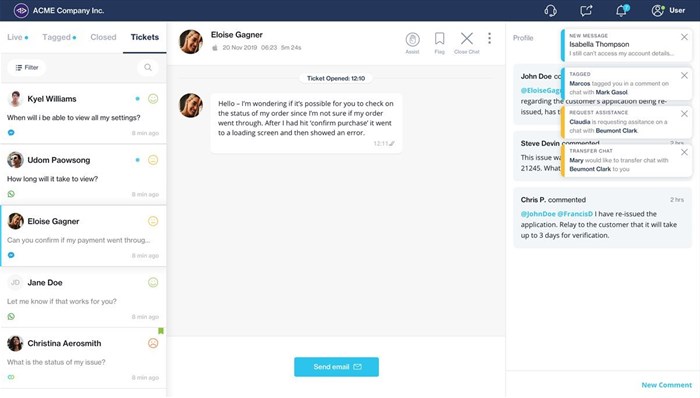Click WhatsApp icon under Jane Doe
The image size is (700, 398).
11,316
